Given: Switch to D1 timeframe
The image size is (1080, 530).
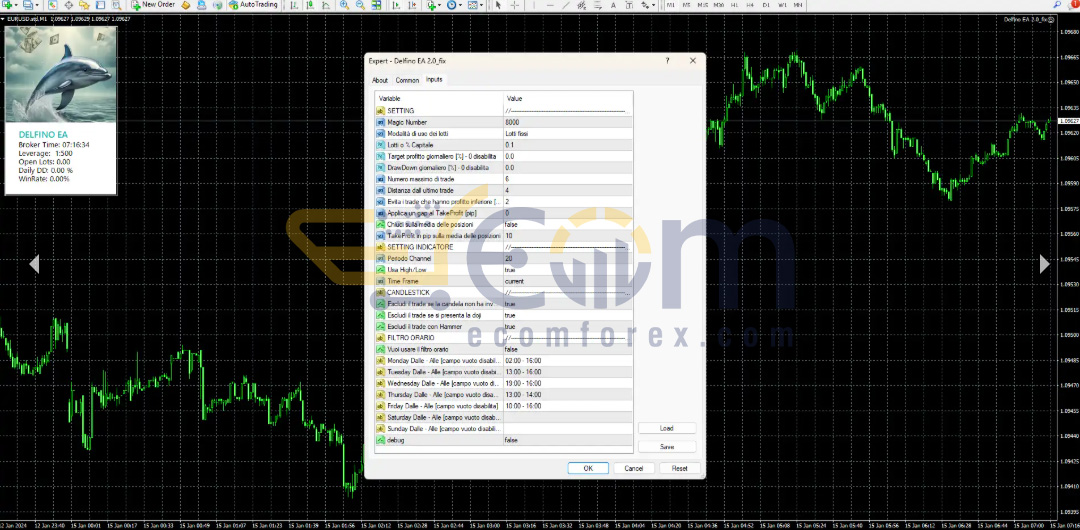Looking at the screenshot, I should (x=766, y=5).
